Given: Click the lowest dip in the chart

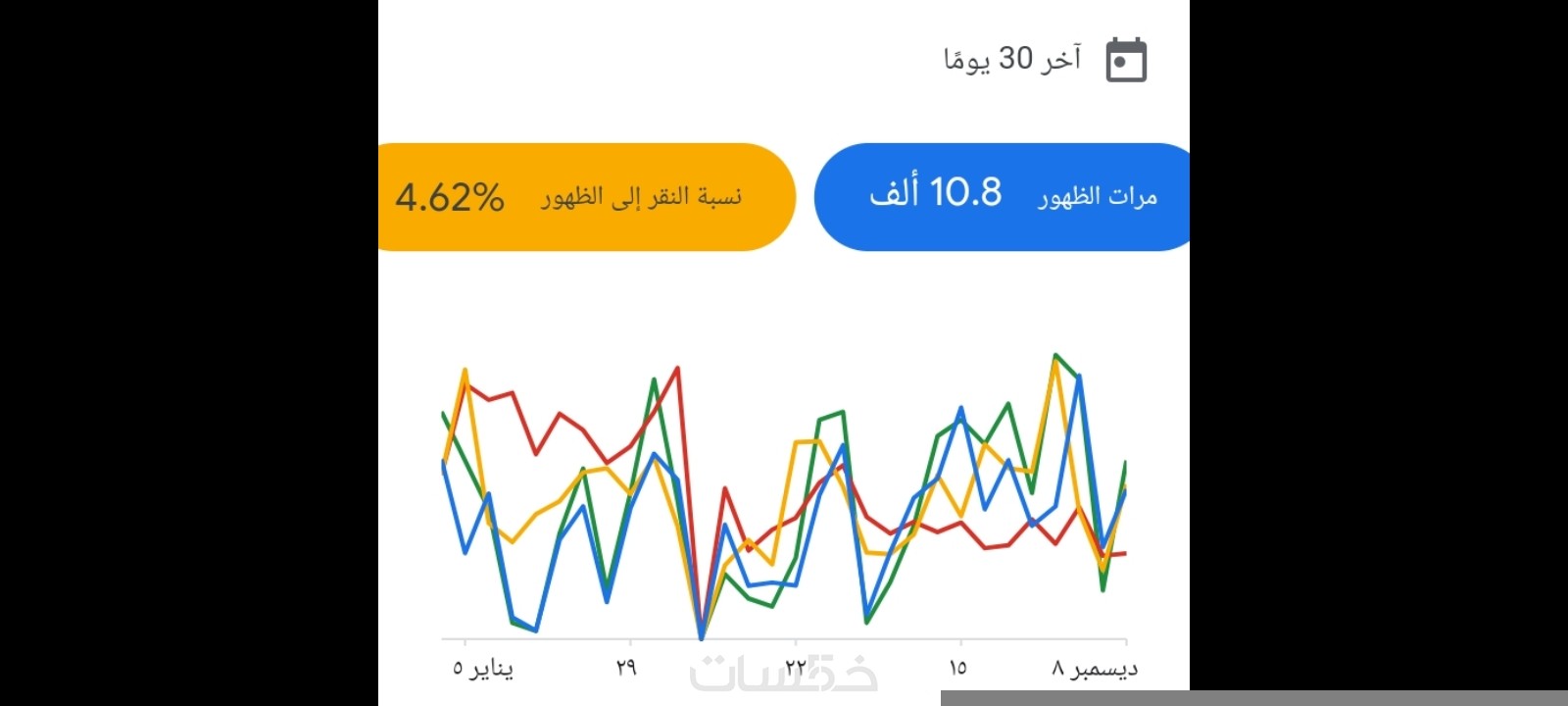Looking at the screenshot, I should pyautogui.click(x=702, y=637).
